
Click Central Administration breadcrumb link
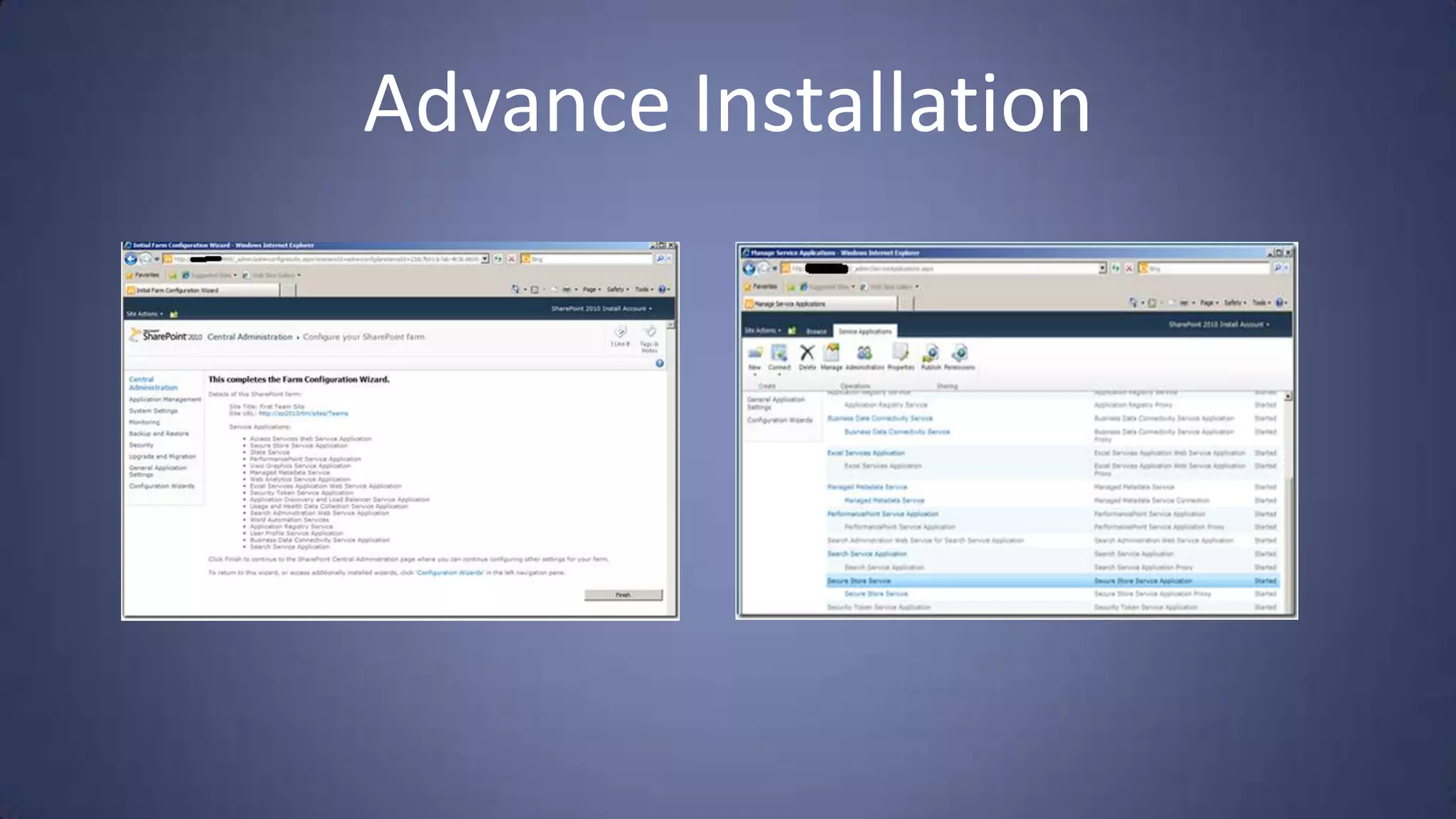point(250,337)
